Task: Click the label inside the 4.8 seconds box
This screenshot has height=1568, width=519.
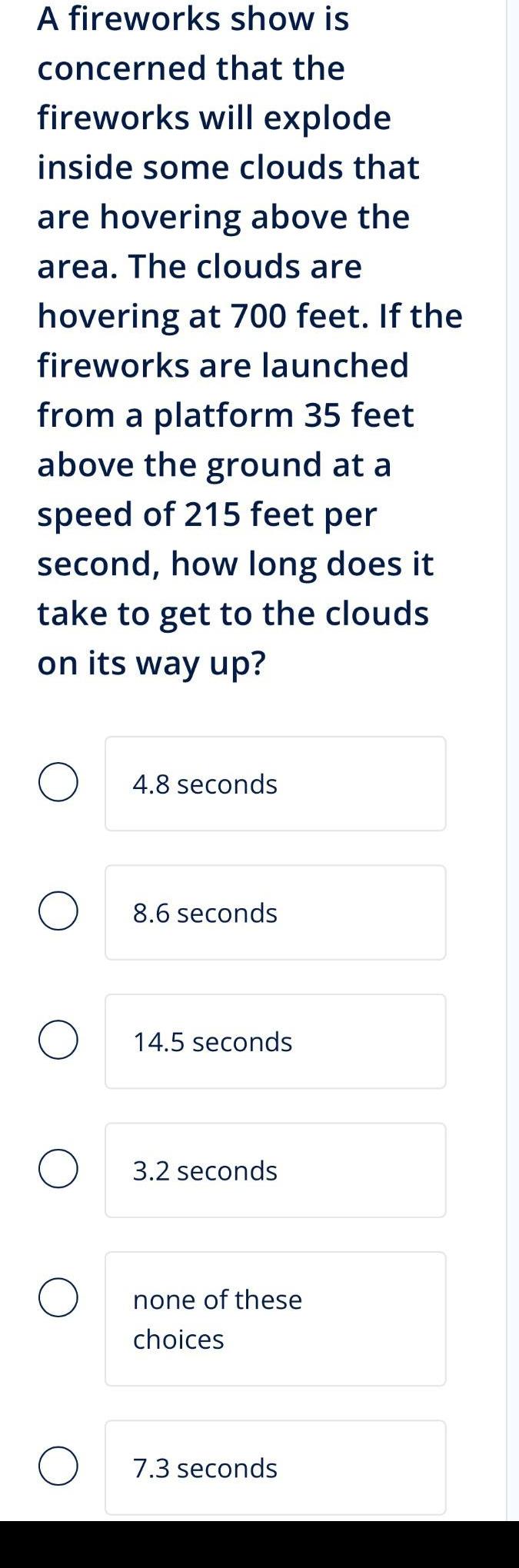Action: (x=205, y=783)
